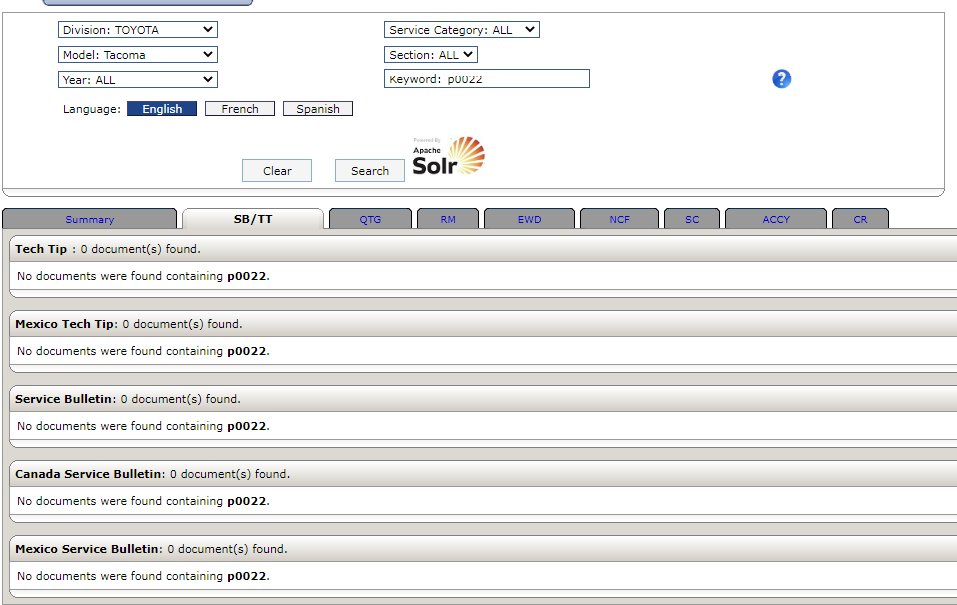Click the Mexico Tech Tip section header
Viewport: 957px width, 605px height.
[483, 324]
